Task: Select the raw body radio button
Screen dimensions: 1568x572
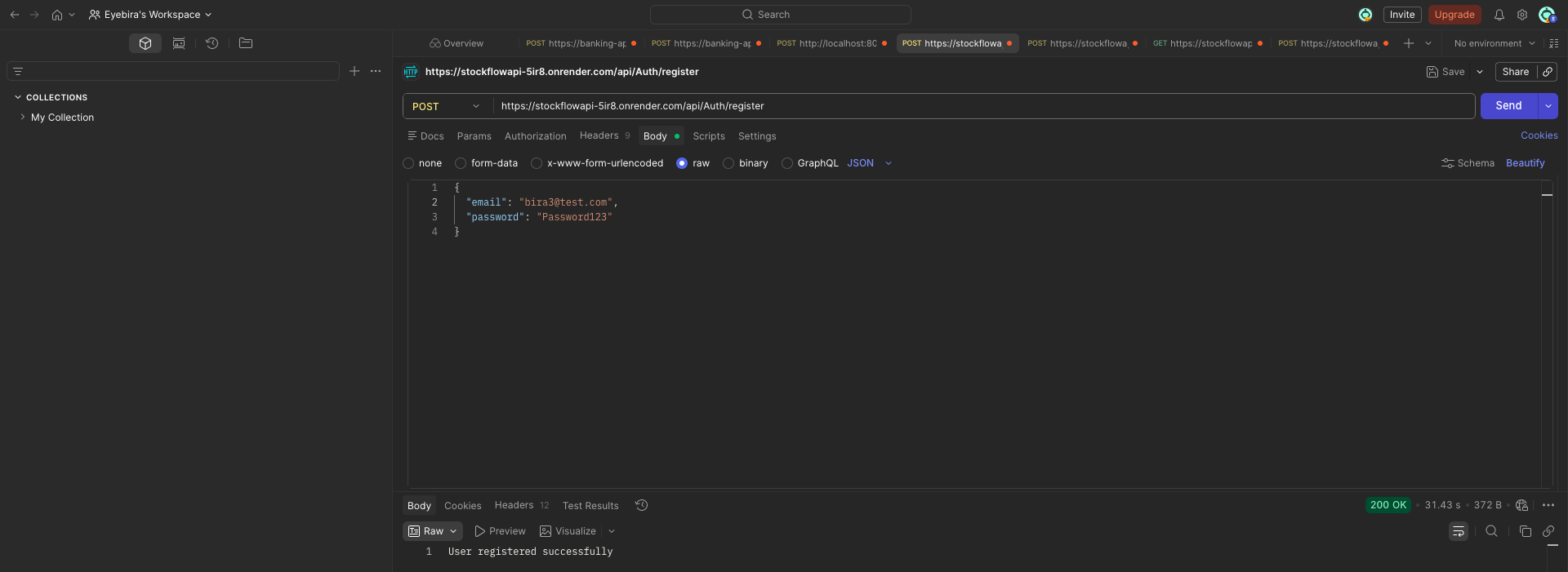Action: (682, 163)
